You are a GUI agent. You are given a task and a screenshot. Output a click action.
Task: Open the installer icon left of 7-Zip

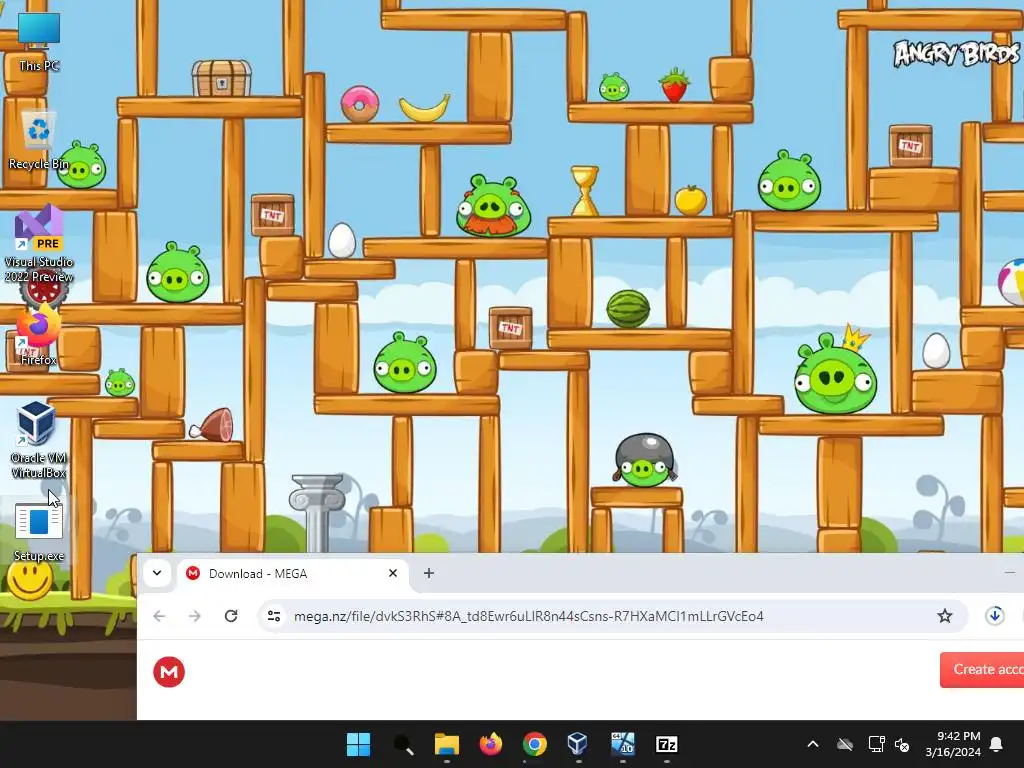(622, 744)
